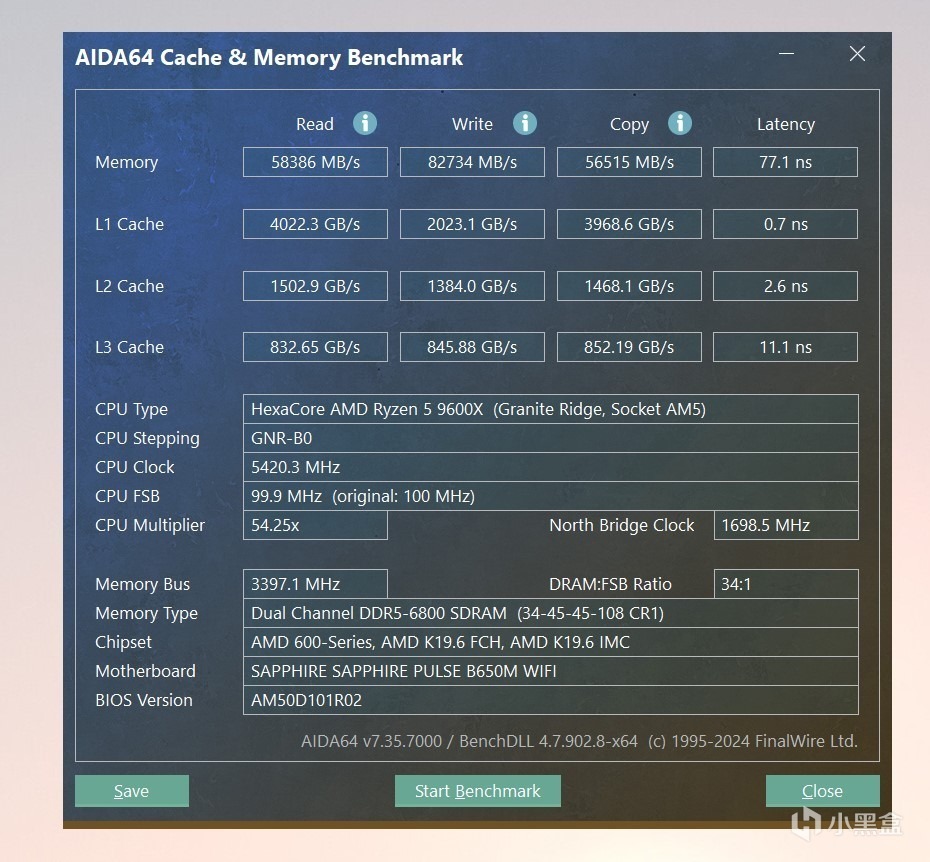Screen dimensions: 930x862
Task: Click the Read info icon
Action: [x=365, y=123]
